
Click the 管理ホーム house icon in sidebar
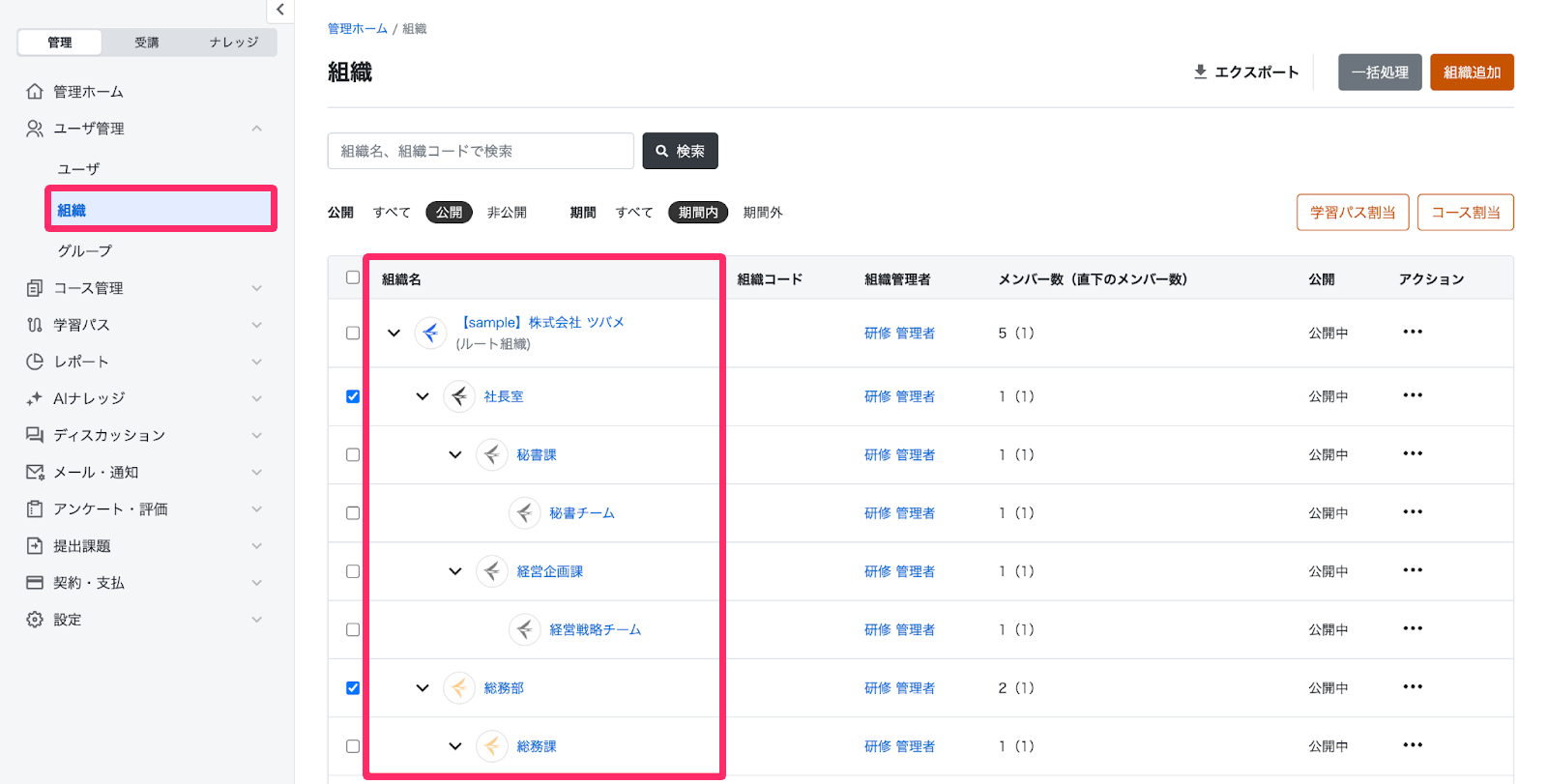[35, 92]
